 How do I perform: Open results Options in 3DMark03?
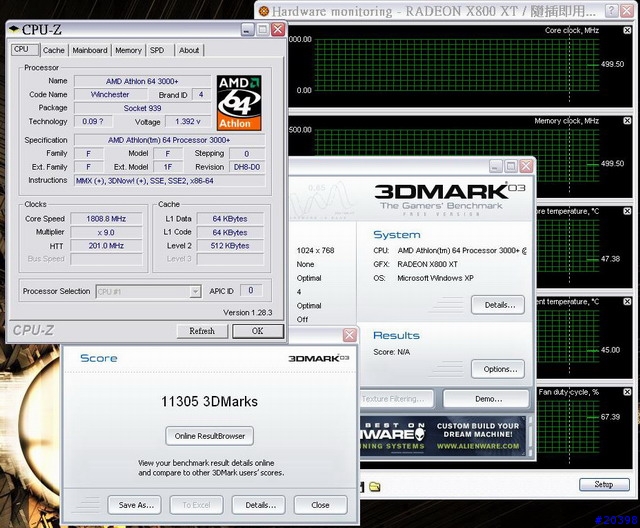498,369
